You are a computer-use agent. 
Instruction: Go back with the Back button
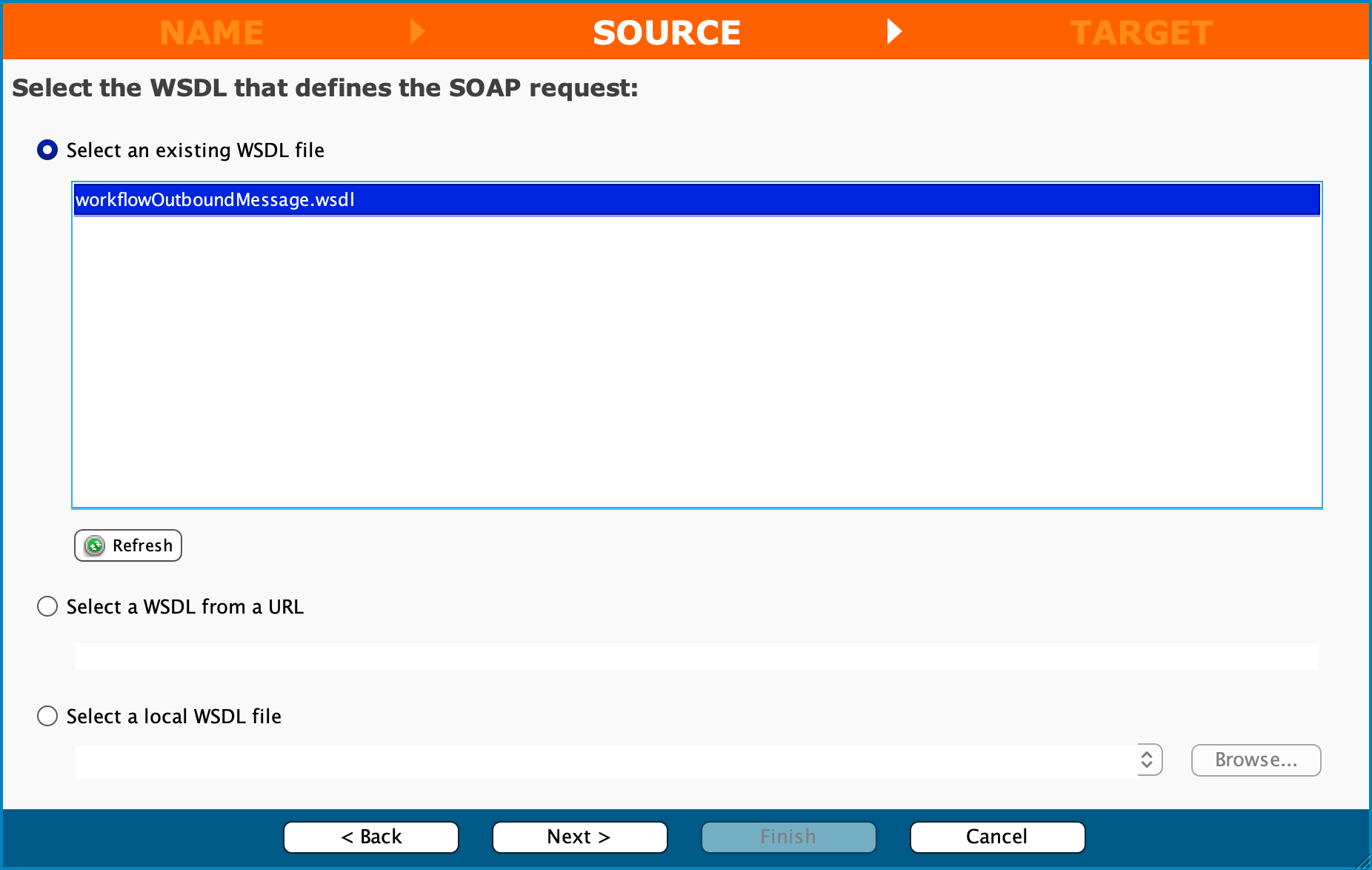[x=371, y=837]
